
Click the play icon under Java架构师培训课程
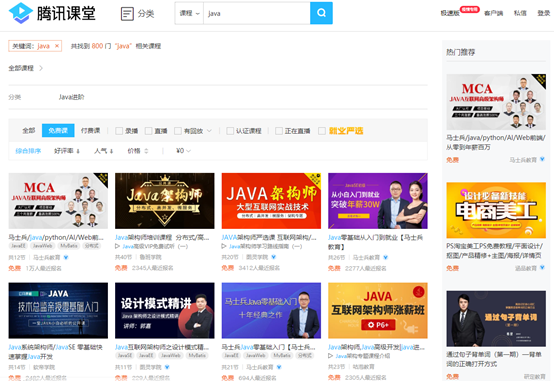(x=118, y=246)
